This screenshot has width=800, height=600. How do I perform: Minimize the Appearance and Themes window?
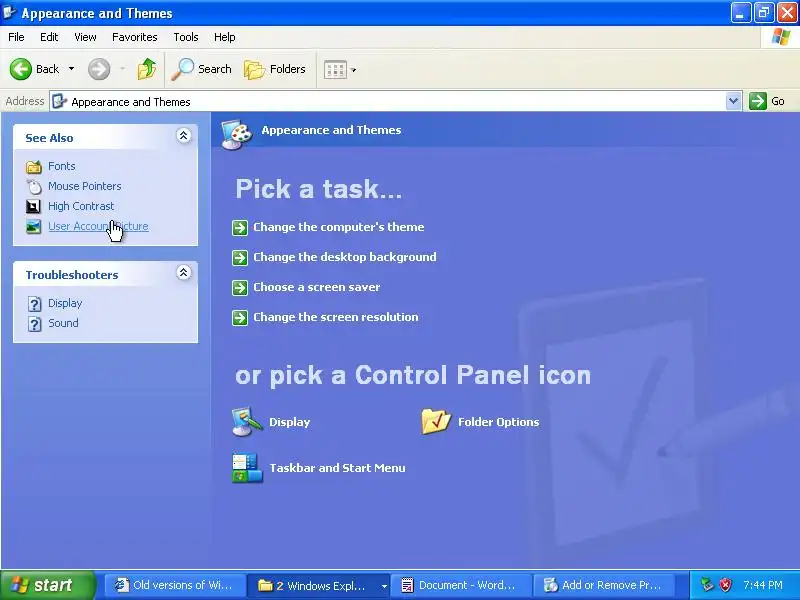click(741, 12)
